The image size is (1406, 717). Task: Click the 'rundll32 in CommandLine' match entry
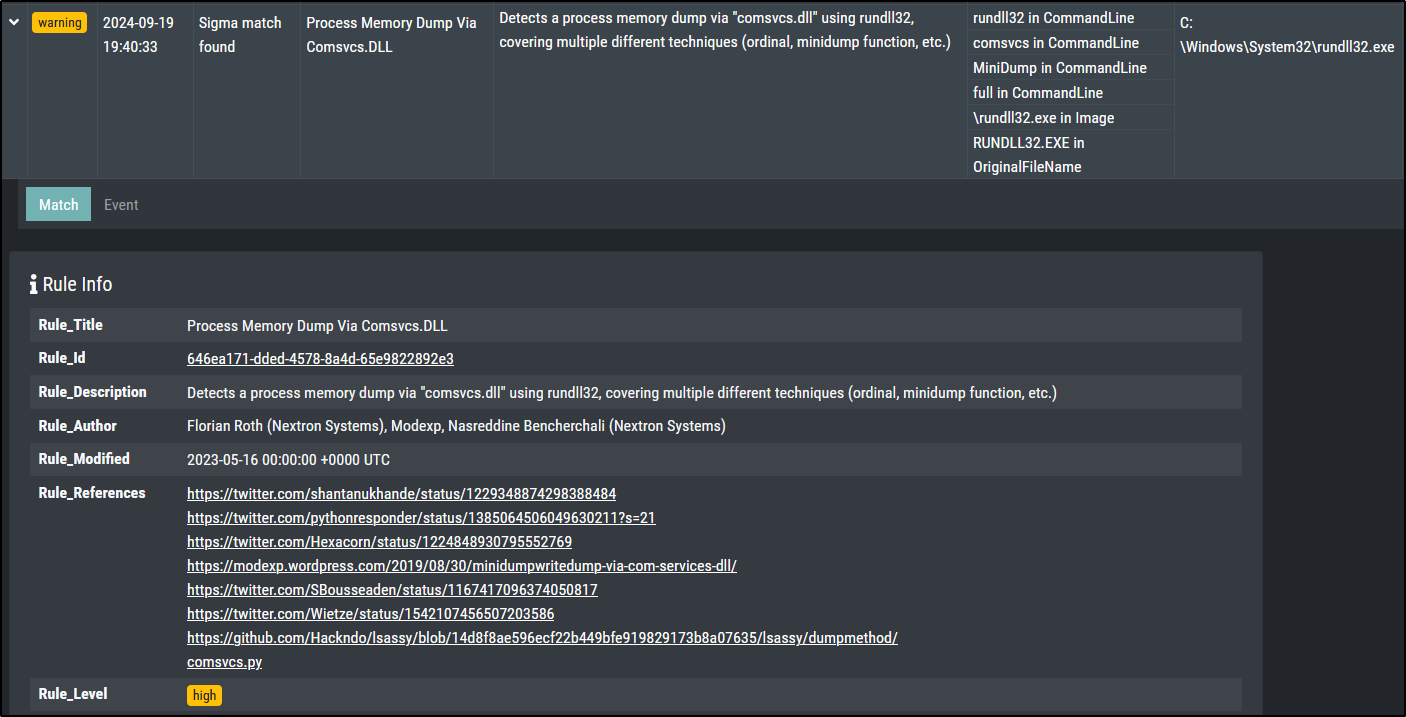click(1053, 18)
